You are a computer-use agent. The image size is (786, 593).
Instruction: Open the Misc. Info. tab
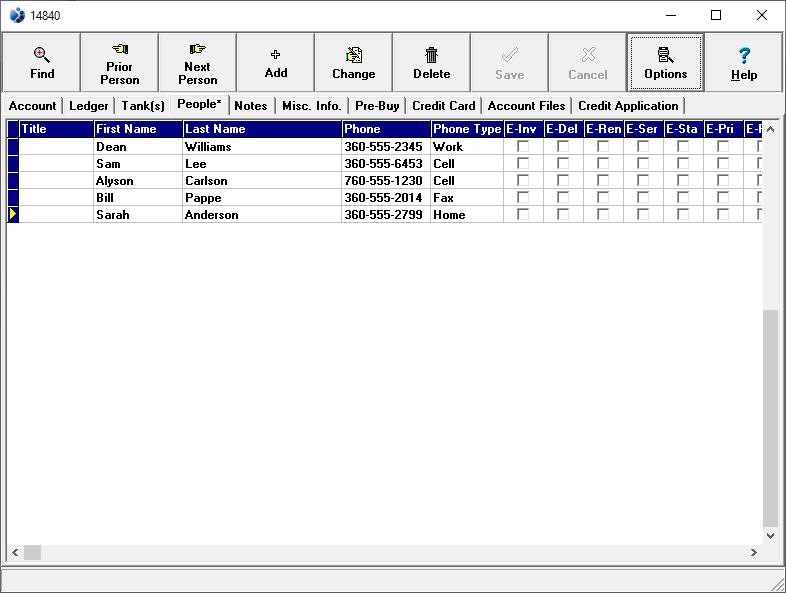click(x=311, y=106)
